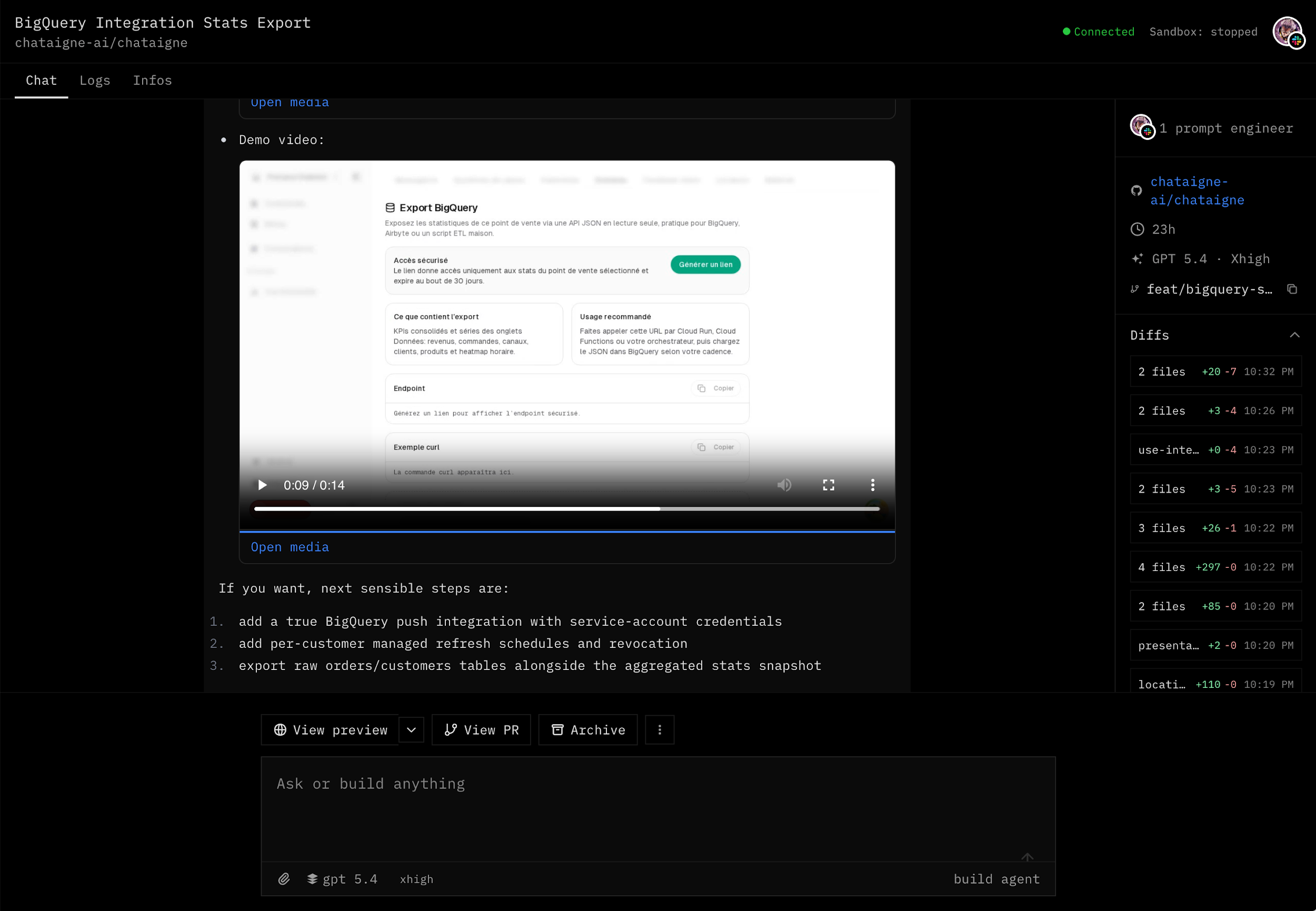Open the chataigne-ai/chataigne repository link
This screenshot has height=911, width=1316.
tap(1197, 191)
